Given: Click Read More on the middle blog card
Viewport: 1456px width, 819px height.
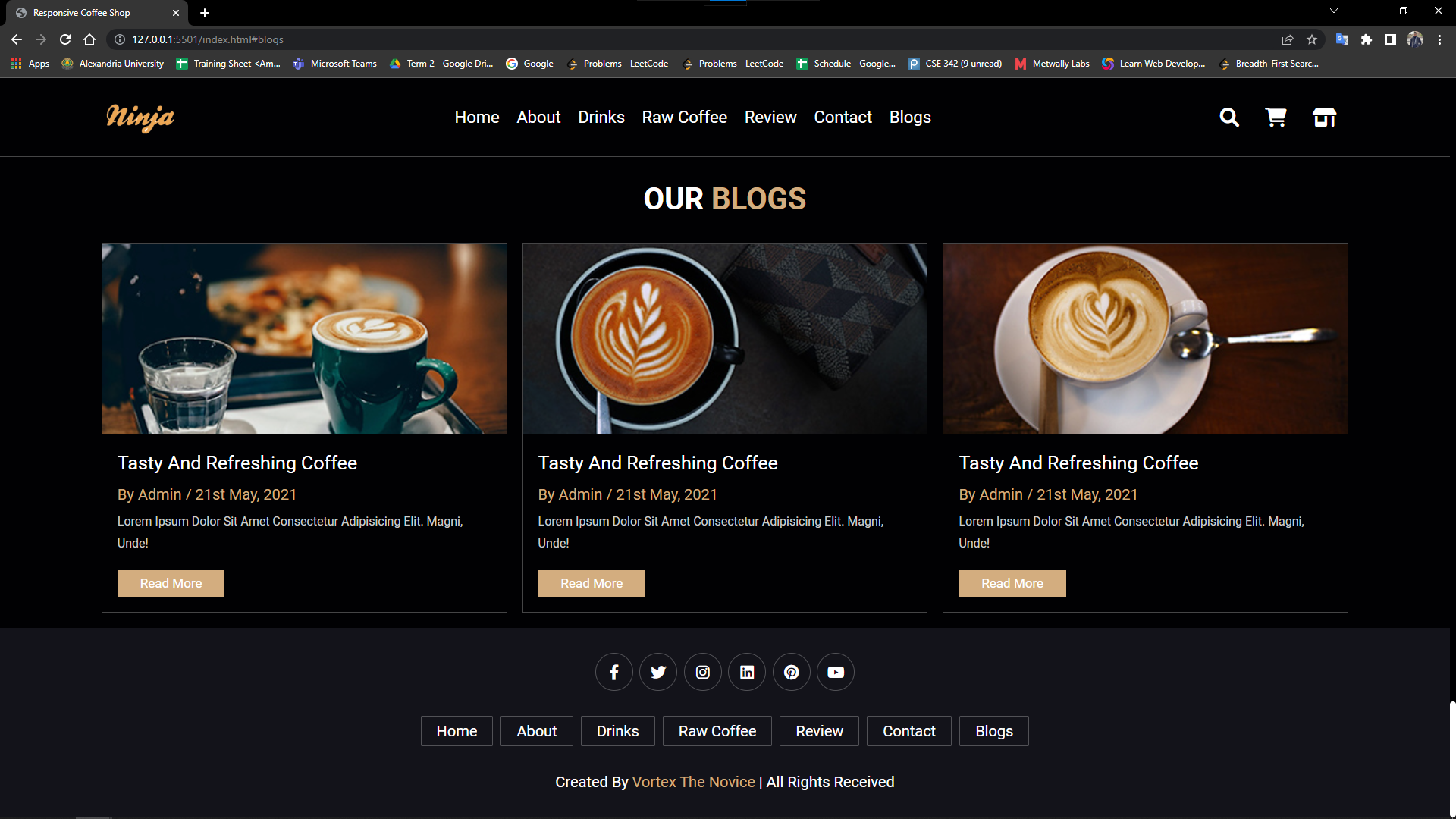Looking at the screenshot, I should [591, 582].
